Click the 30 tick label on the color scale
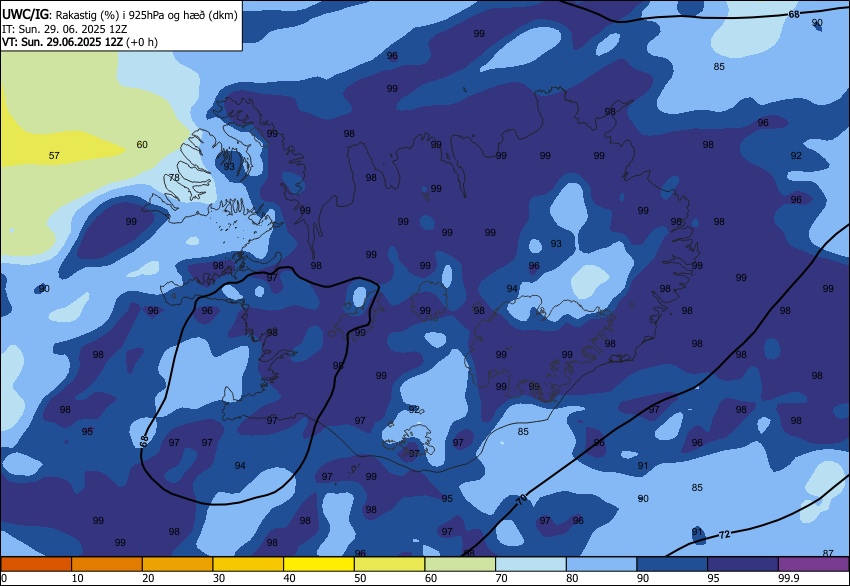 pyautogui.click(x=218, y=578)
